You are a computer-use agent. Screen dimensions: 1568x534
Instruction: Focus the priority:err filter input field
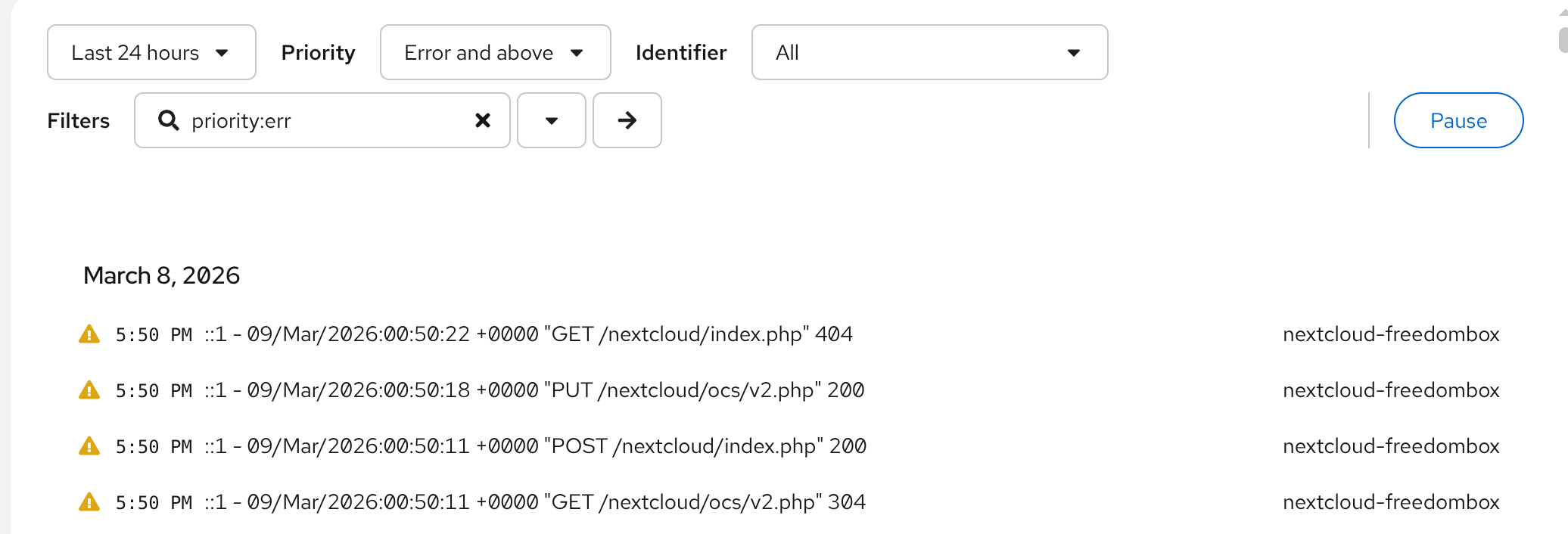325,120
